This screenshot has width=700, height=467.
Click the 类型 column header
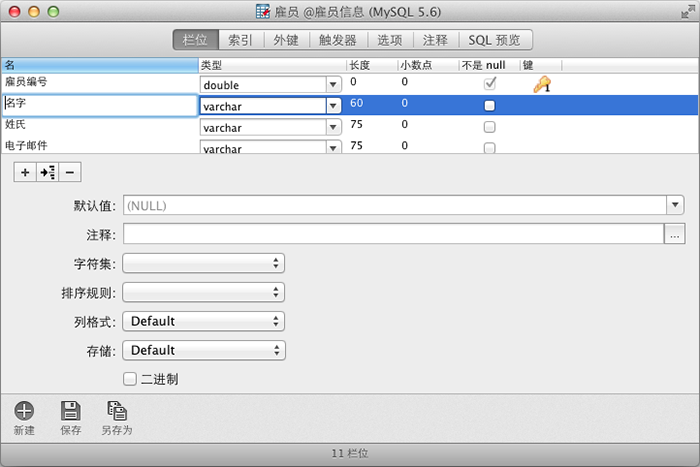pyautogui.click(x=272, y=65)
